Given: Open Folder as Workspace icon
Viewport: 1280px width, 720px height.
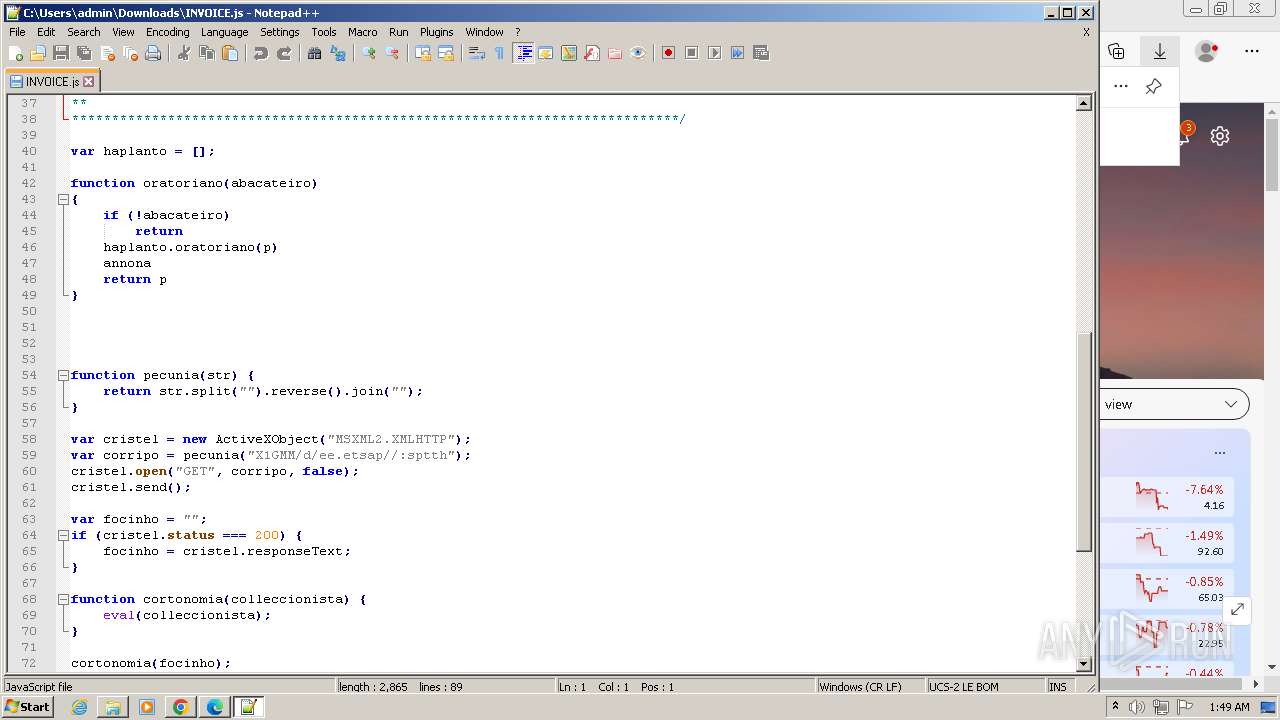Looking at the screenshot, I should click(615, 53).
